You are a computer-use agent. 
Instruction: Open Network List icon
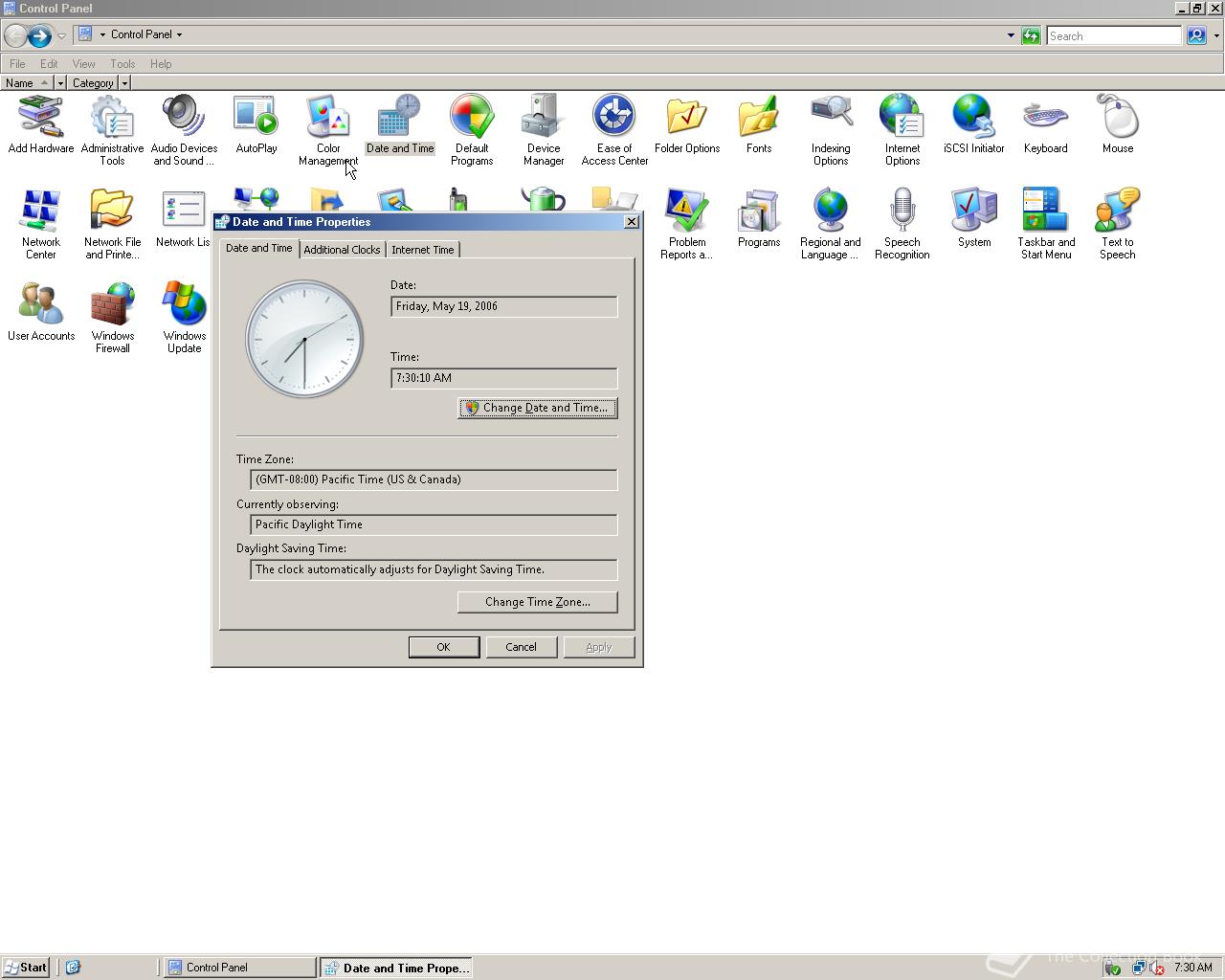[183, 219]
